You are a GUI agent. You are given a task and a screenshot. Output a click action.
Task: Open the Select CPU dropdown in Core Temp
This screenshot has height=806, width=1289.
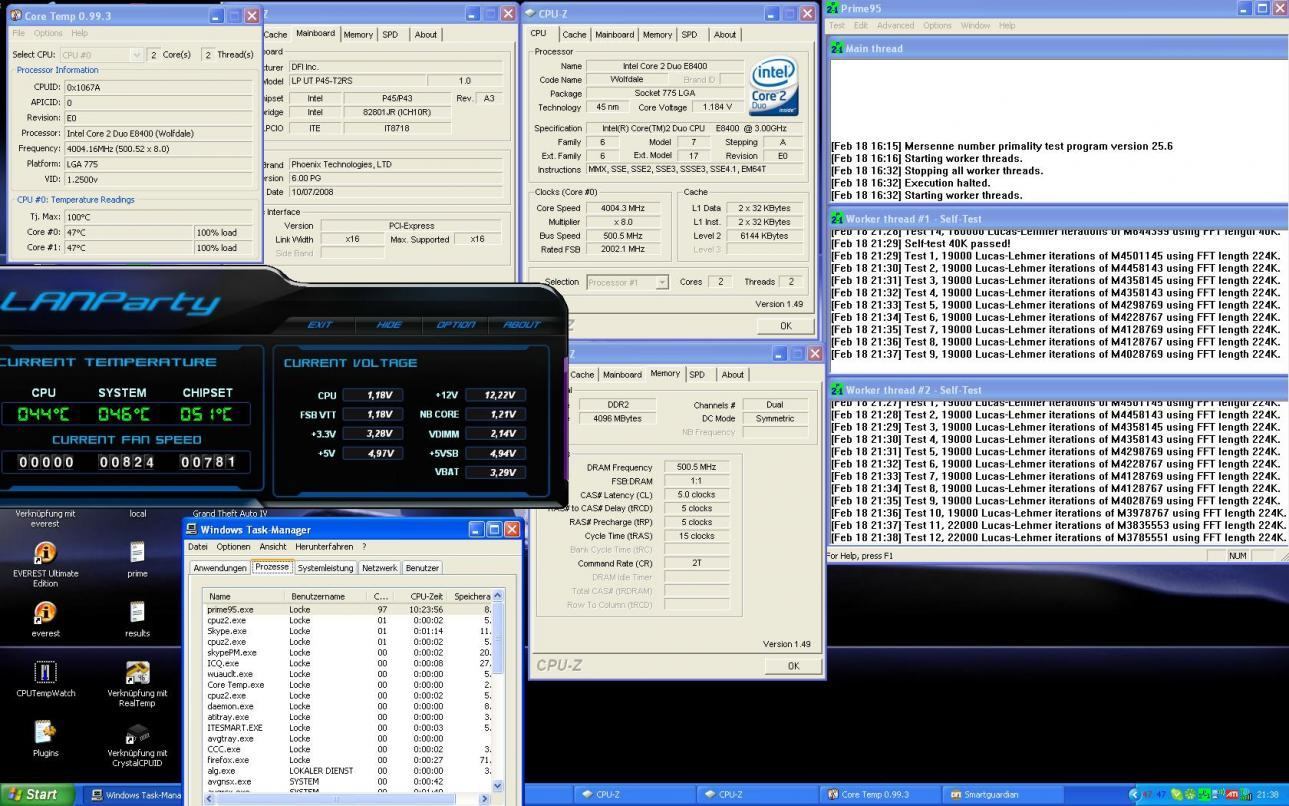pyautogui.click(x=101, y=55)
